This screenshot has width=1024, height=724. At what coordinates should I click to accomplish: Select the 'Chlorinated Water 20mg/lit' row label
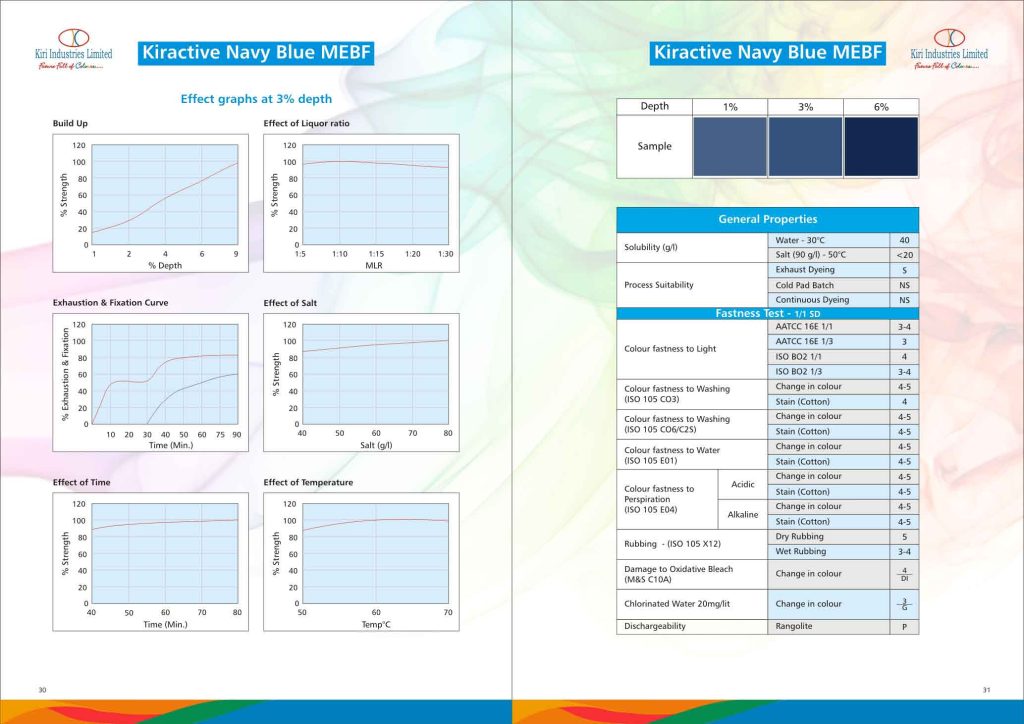(x=692, y=605)
